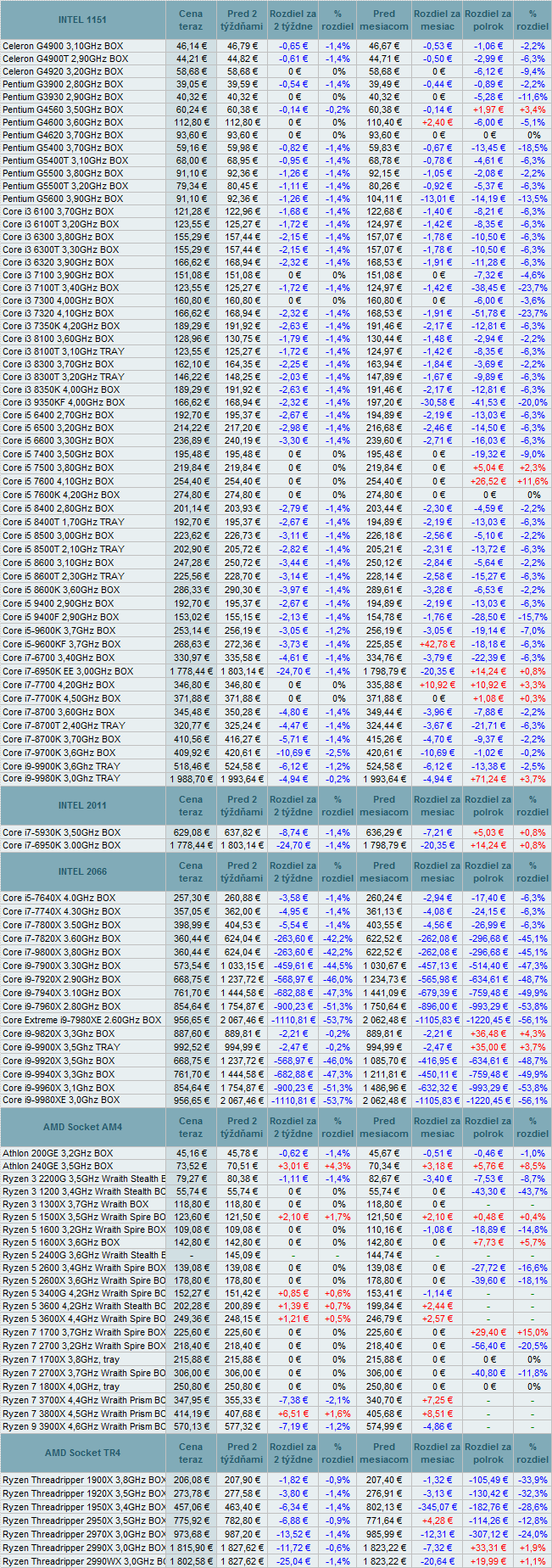This screenshot has height=1568, width=552.
Task: Select Pred 2 týždňami header in TR4 table
Action: coord(243,1453)
